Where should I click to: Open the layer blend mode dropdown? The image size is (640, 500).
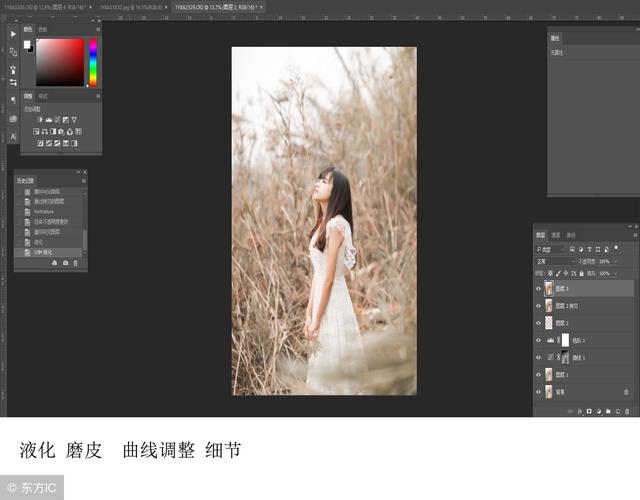(550, 261)
